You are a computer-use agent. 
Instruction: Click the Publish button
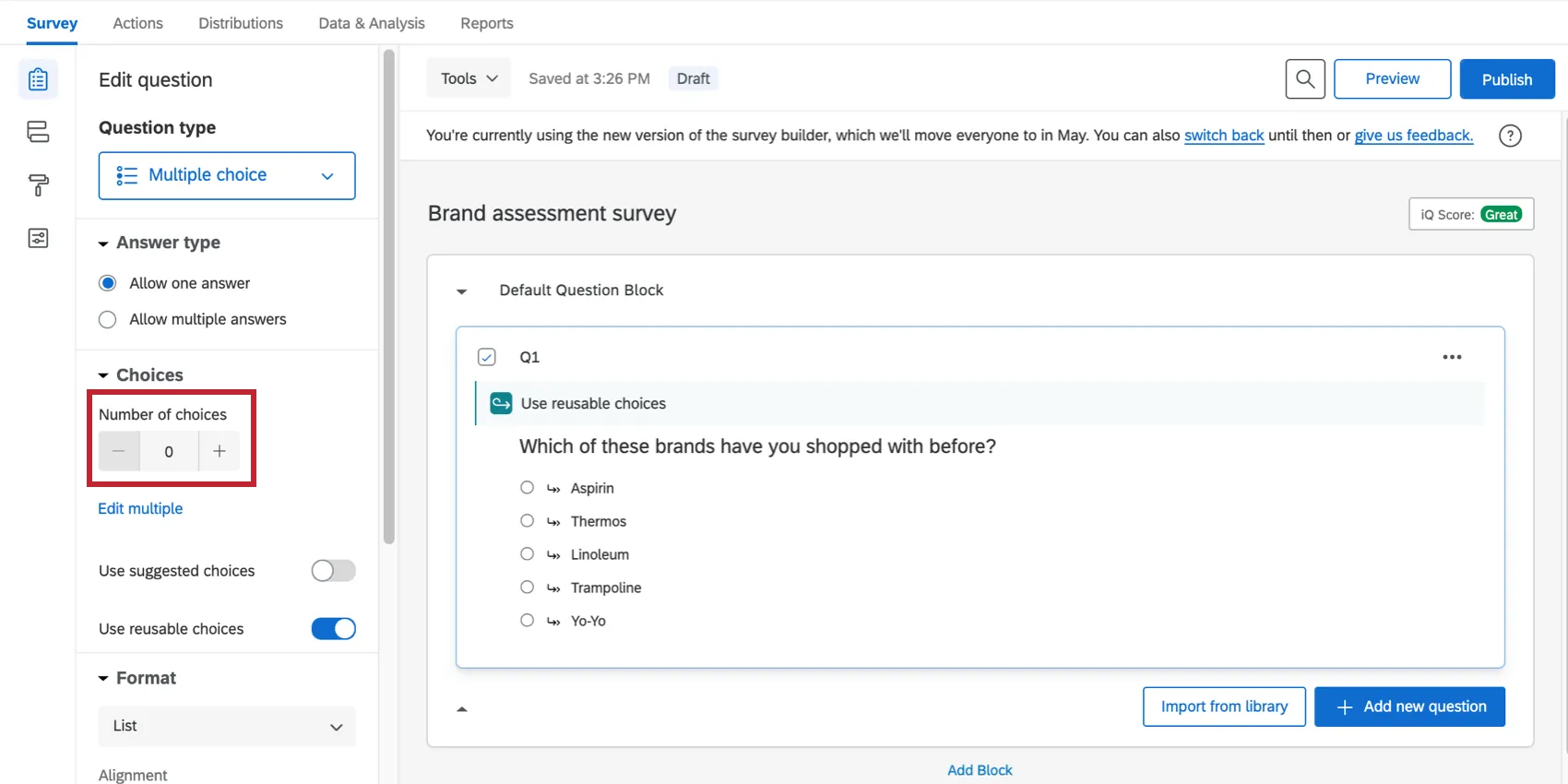[x=1506, y=79]
